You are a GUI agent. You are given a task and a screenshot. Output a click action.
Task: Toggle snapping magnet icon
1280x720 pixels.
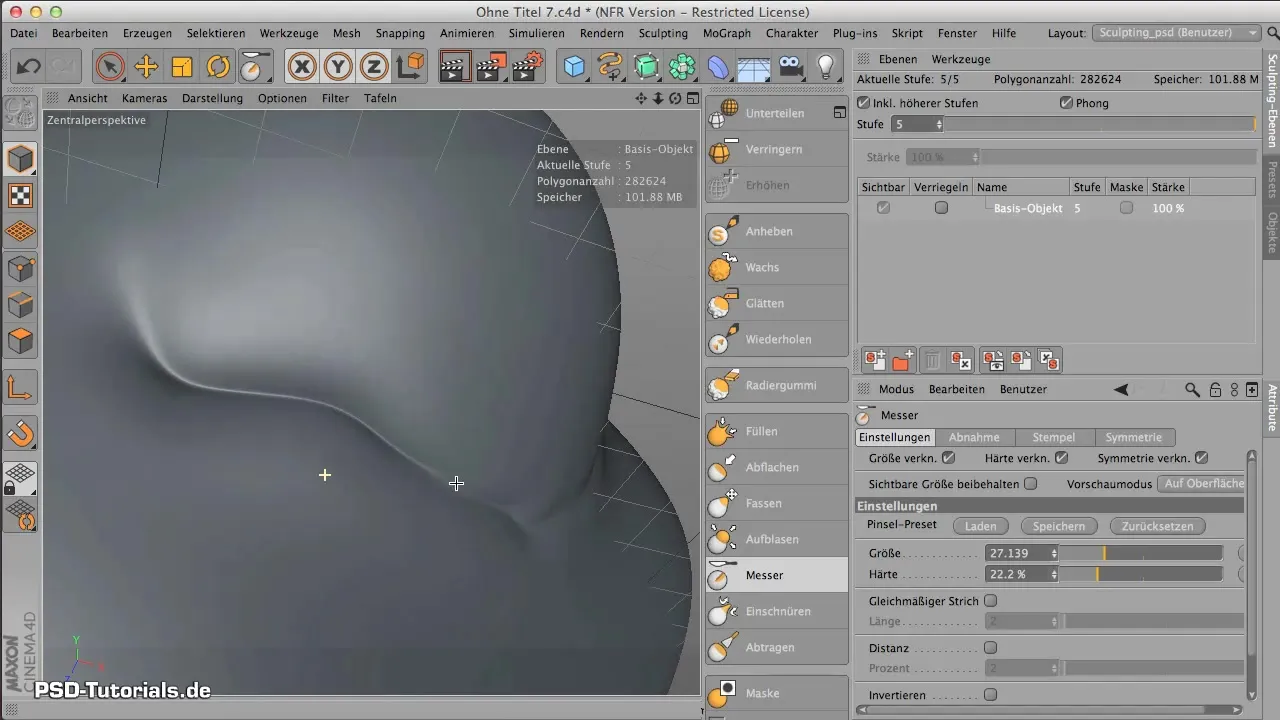[20, 433]
